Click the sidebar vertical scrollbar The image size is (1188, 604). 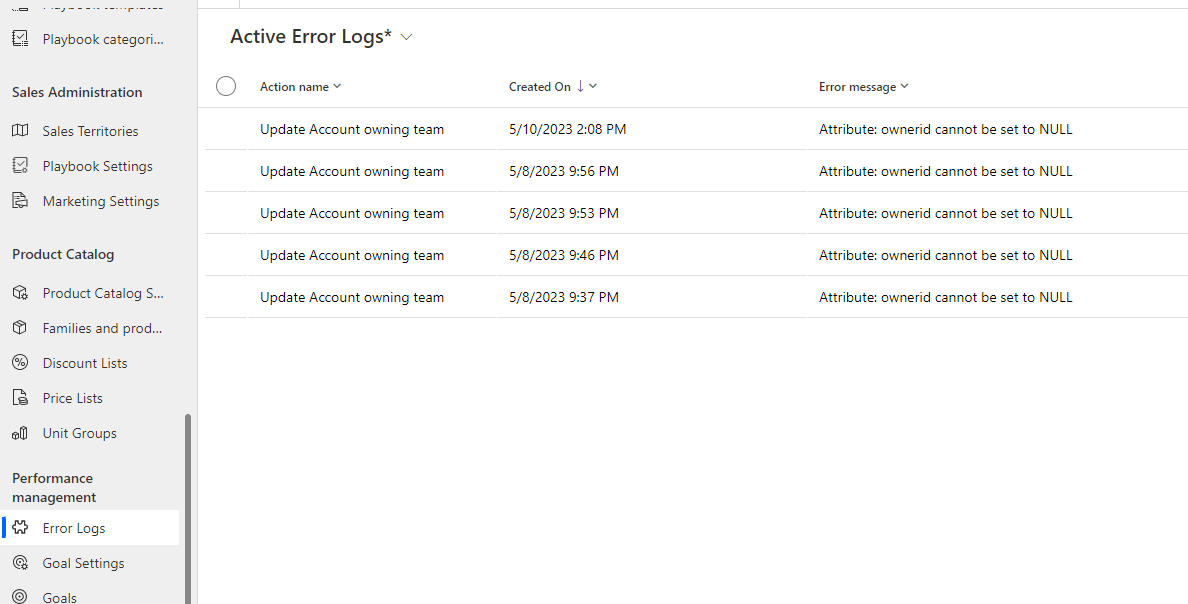[188, 500]
